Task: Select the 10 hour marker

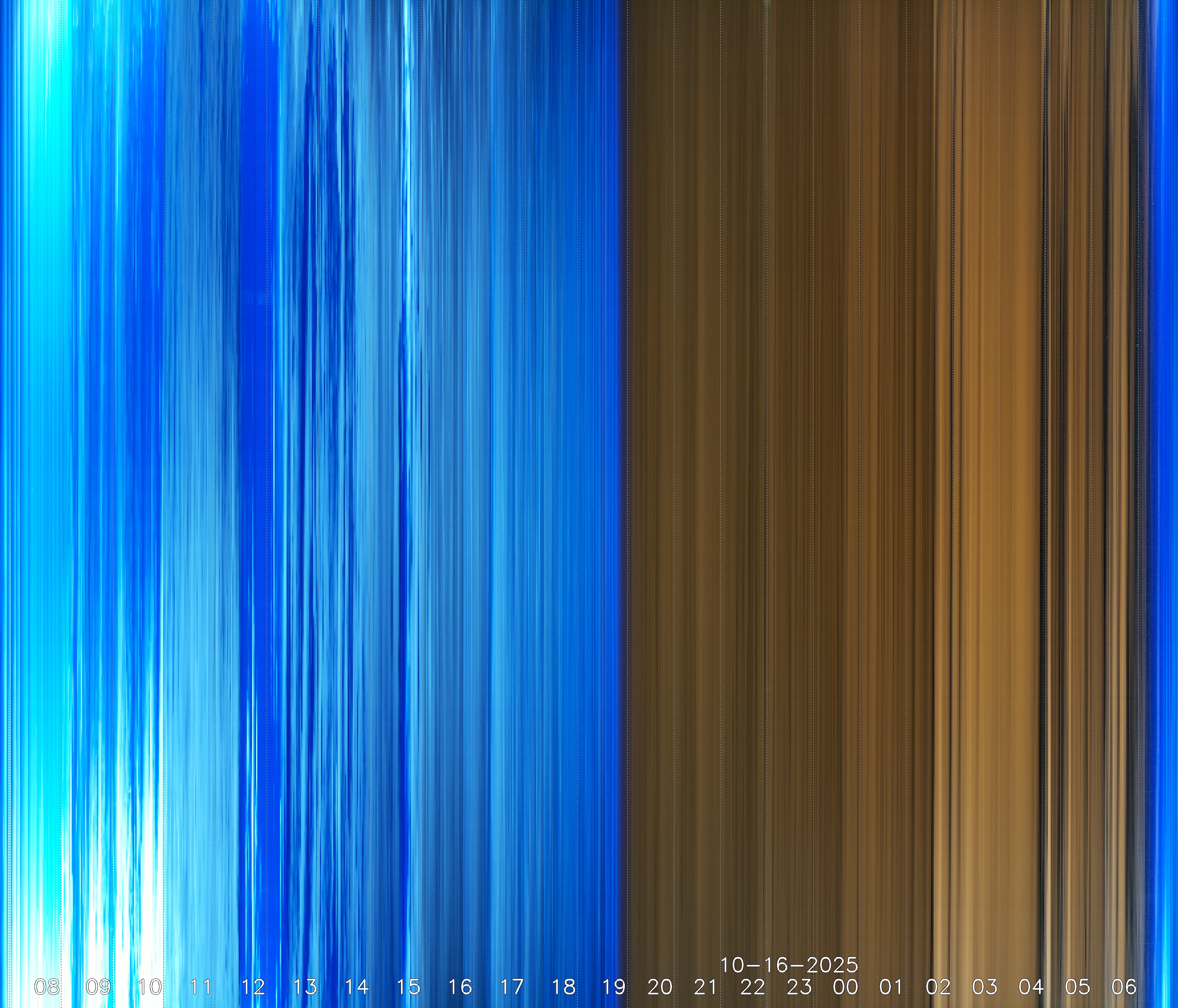Action: pos(150,987)
